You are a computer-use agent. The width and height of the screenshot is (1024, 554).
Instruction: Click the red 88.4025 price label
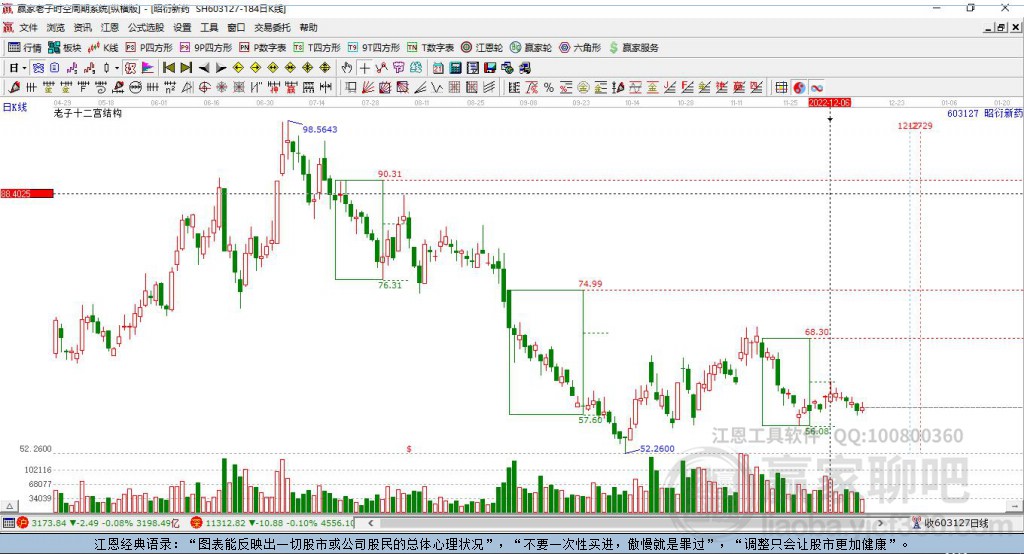[27, 193]
